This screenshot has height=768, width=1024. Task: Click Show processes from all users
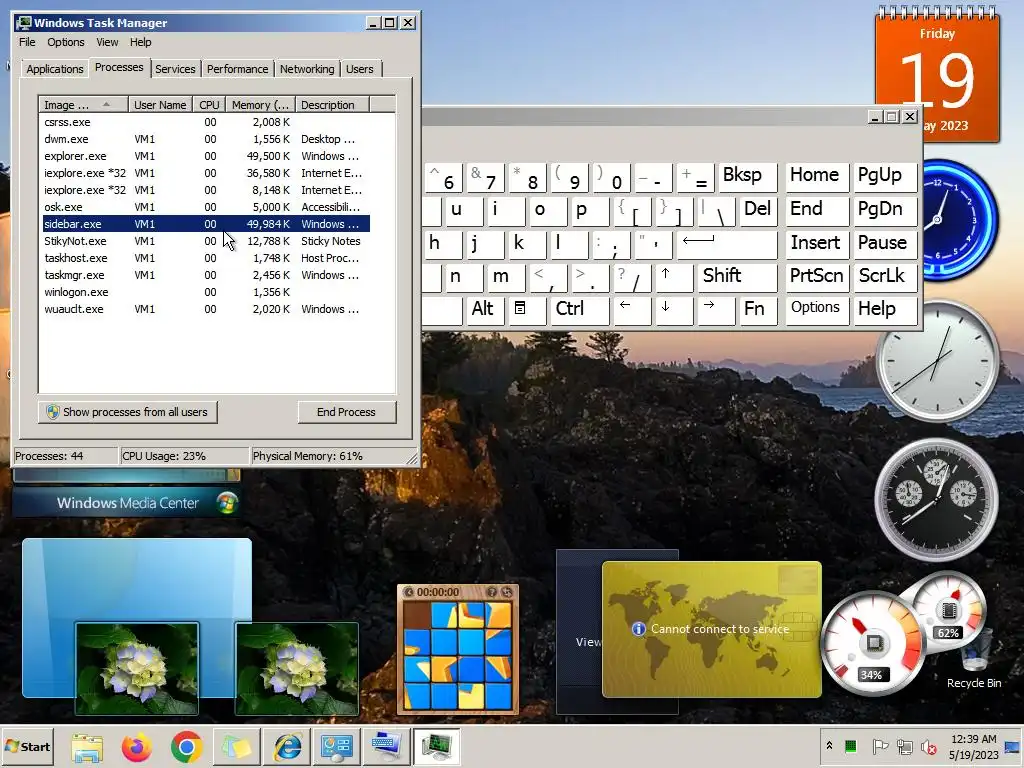tap(127, 412)
